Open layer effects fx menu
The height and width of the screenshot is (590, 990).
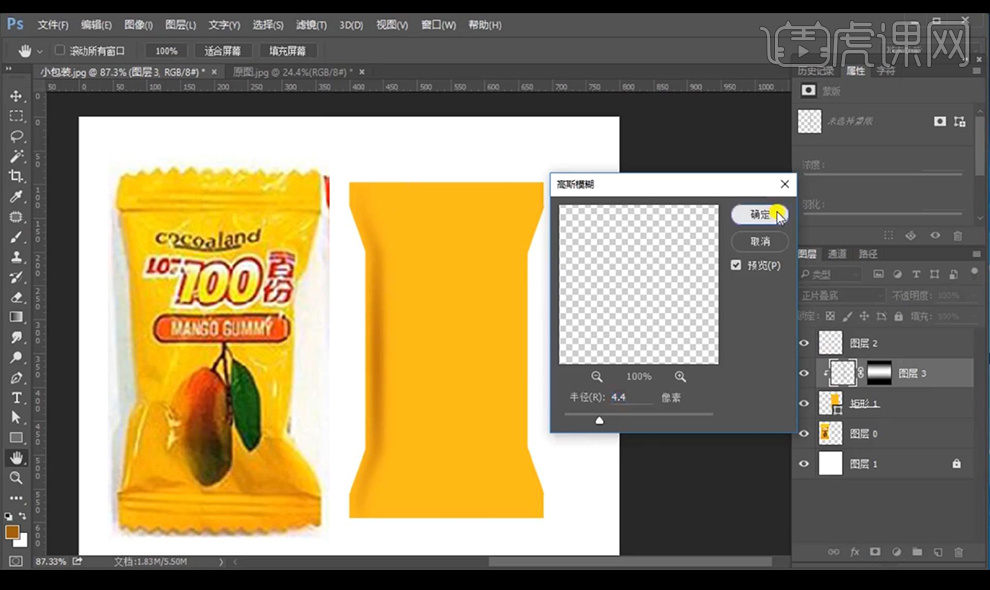click(x=855, y=551)
